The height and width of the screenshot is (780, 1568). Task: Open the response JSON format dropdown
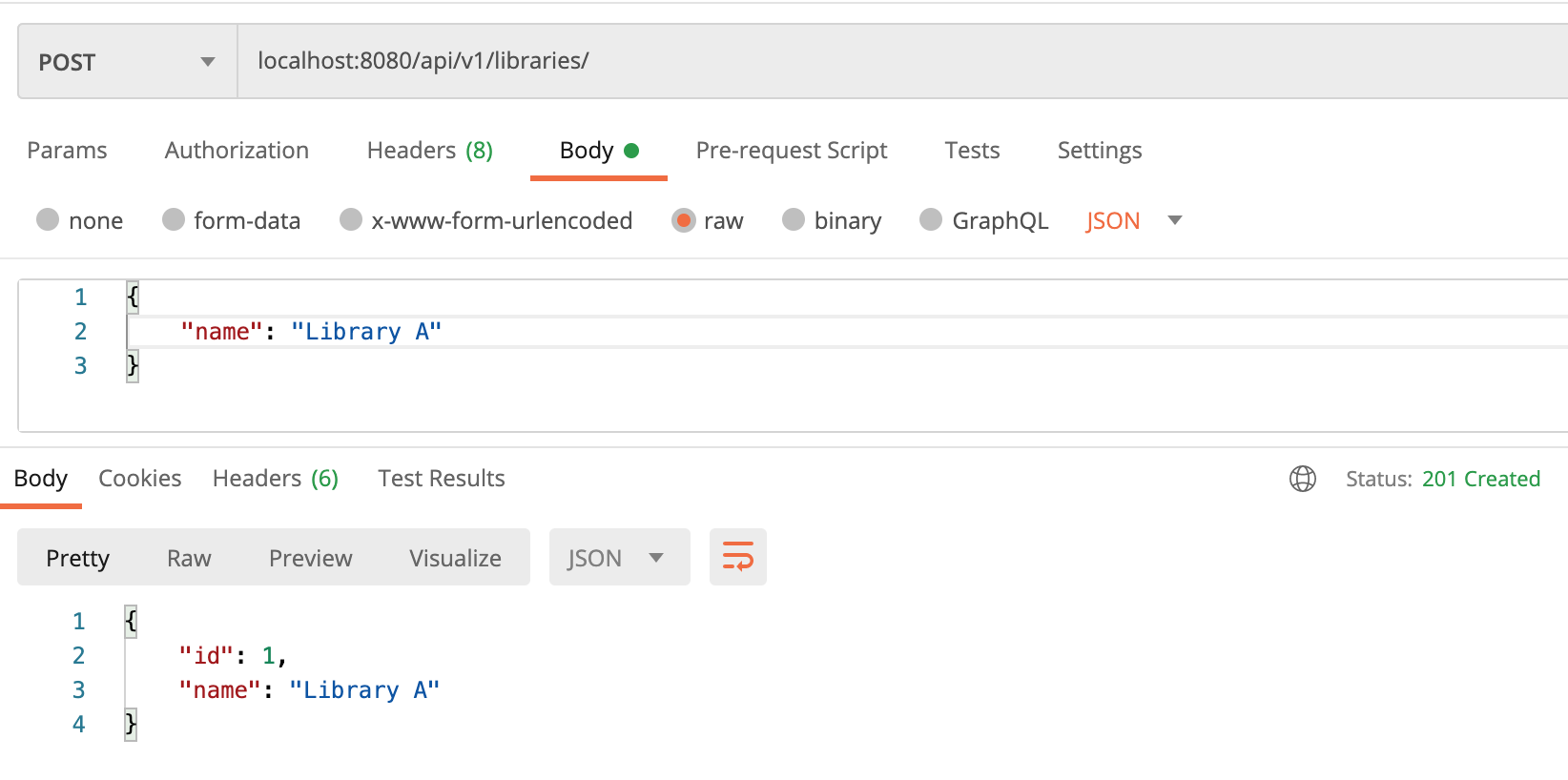coord(618,558)
